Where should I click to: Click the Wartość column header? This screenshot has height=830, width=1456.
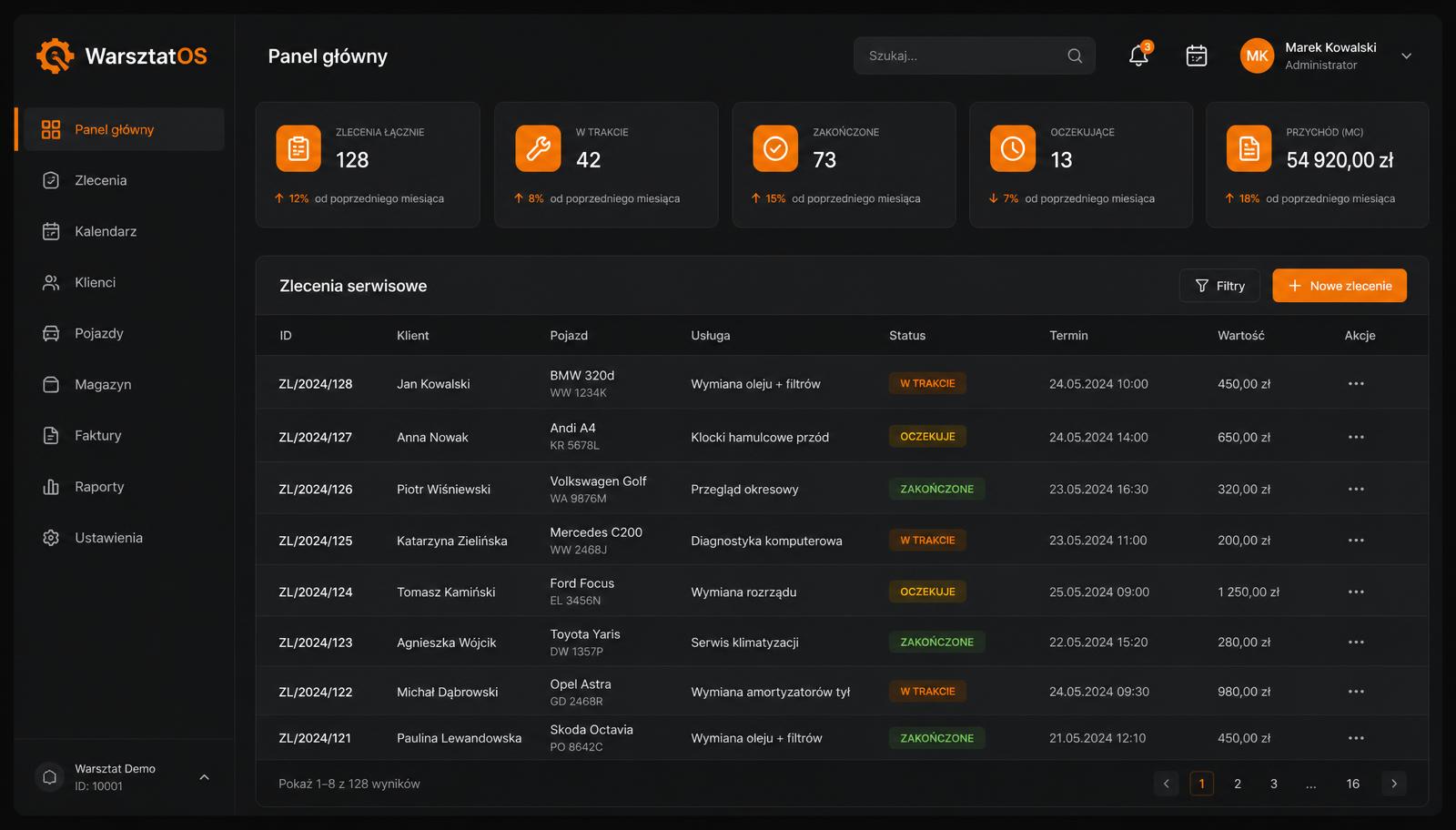pyautogui.click(x=1241, y=335)
